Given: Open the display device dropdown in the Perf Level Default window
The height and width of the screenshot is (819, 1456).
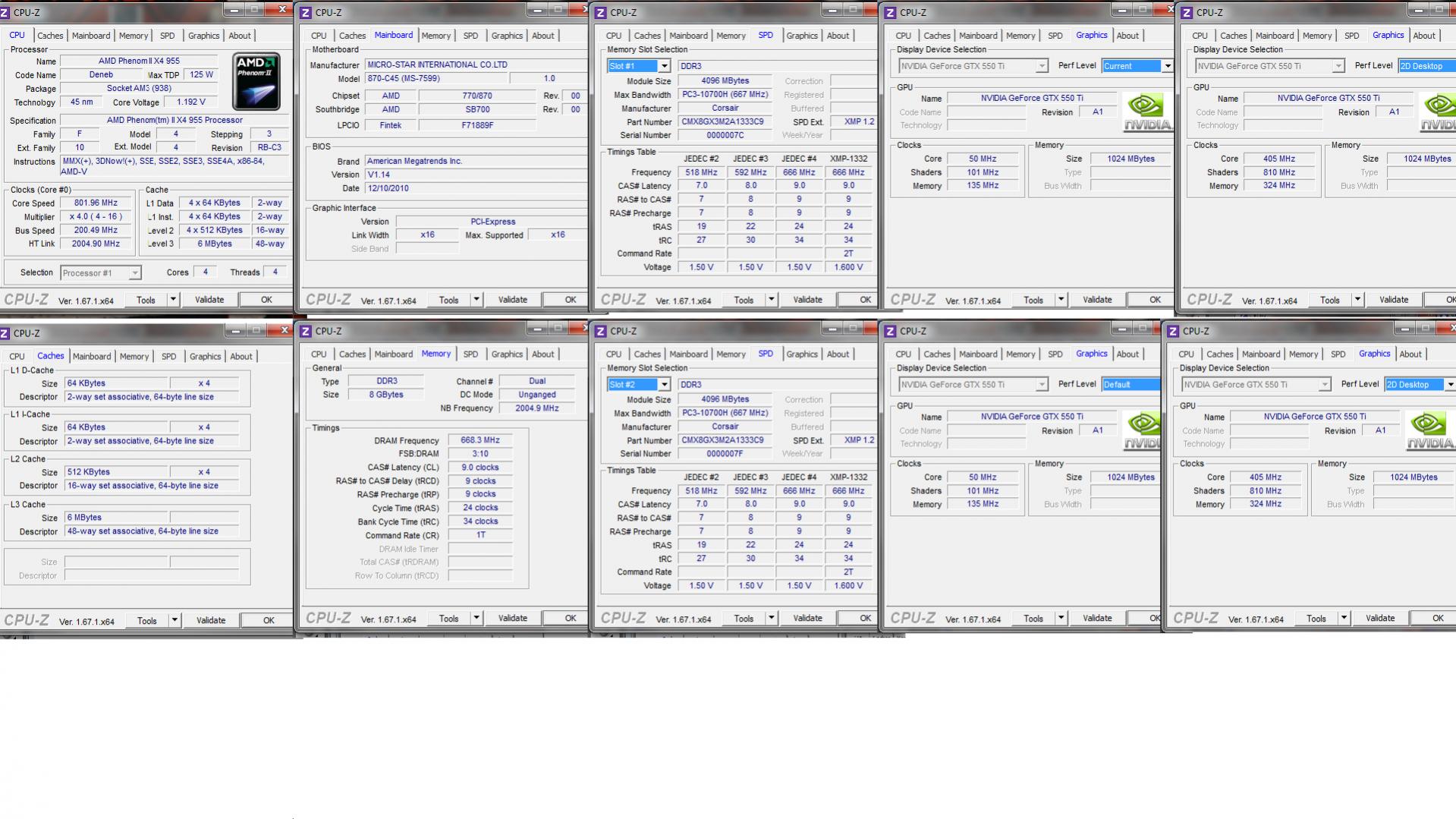Looking at the screenshot, I should pos(1042,385).
